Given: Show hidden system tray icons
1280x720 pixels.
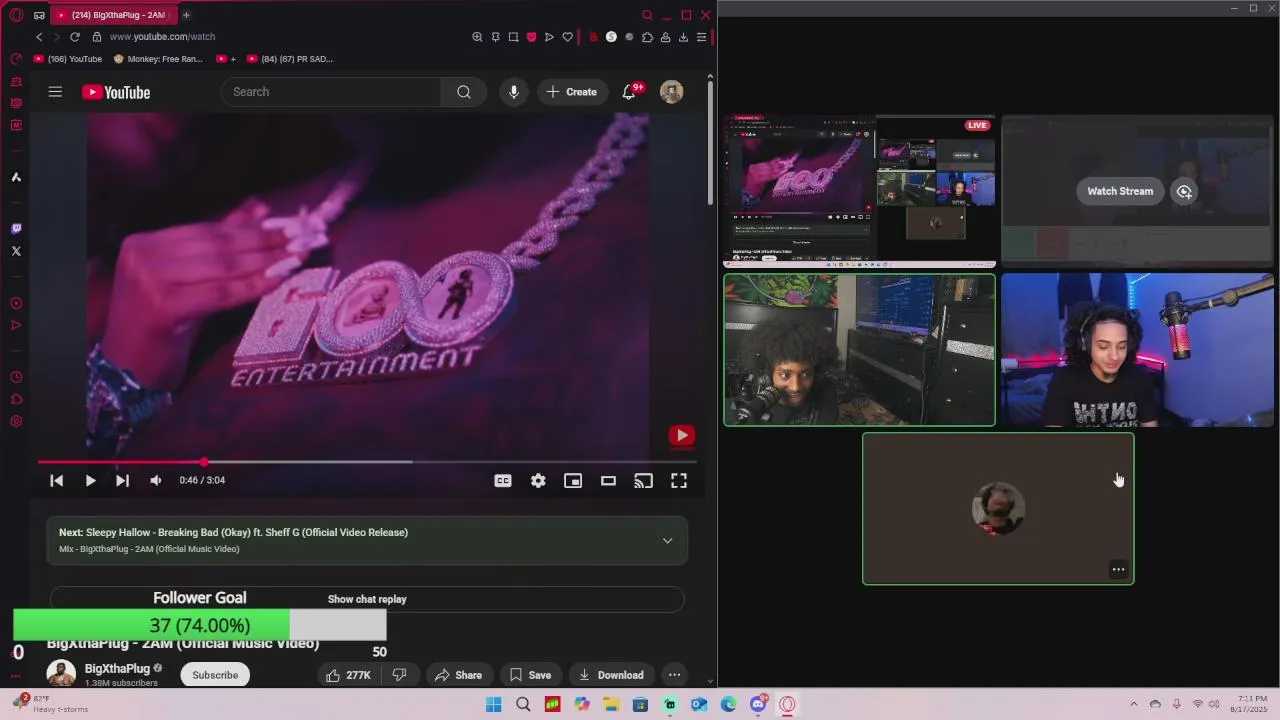Looking at the screenshot, I should [1133, 704].
